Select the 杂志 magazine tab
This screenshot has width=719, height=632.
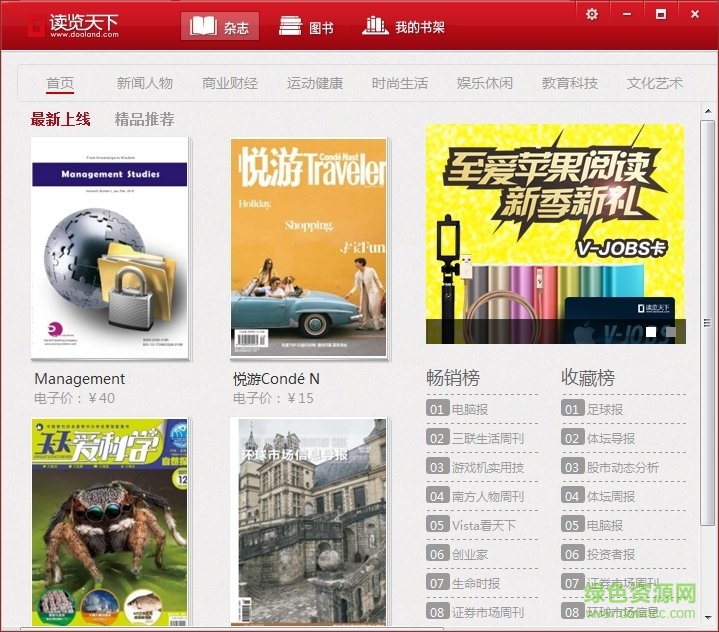click(x=220, y=26)
